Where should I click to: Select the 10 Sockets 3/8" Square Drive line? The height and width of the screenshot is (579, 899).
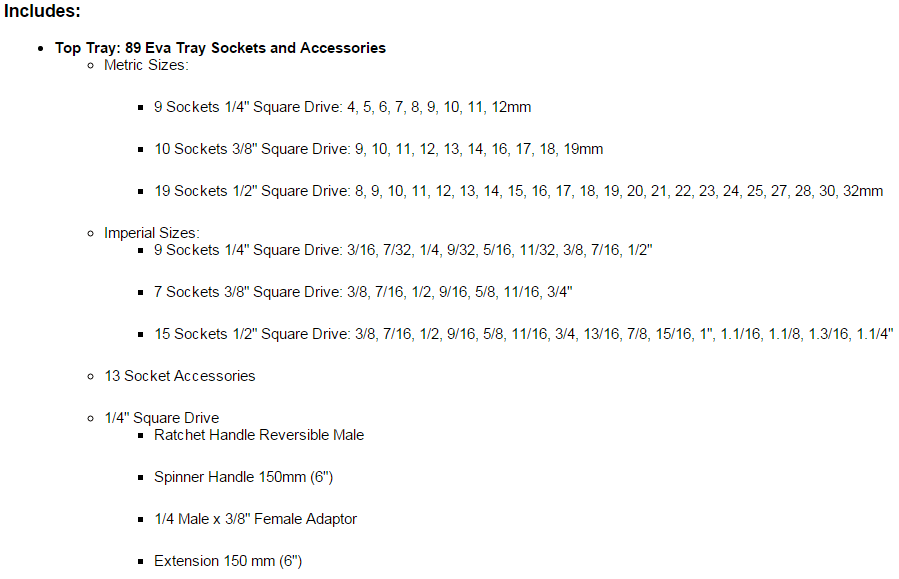pyautogui.click(x=378, y=149)
